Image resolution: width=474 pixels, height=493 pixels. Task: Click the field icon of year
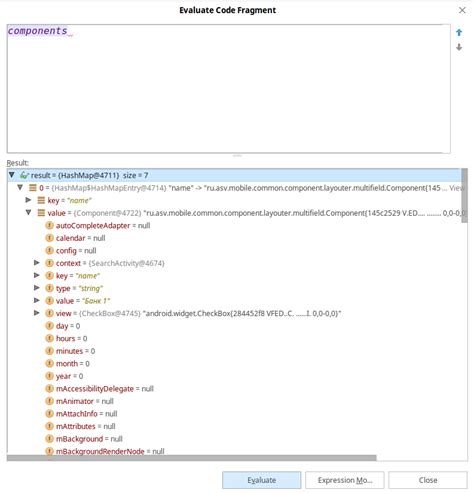(x=49, y=376)
